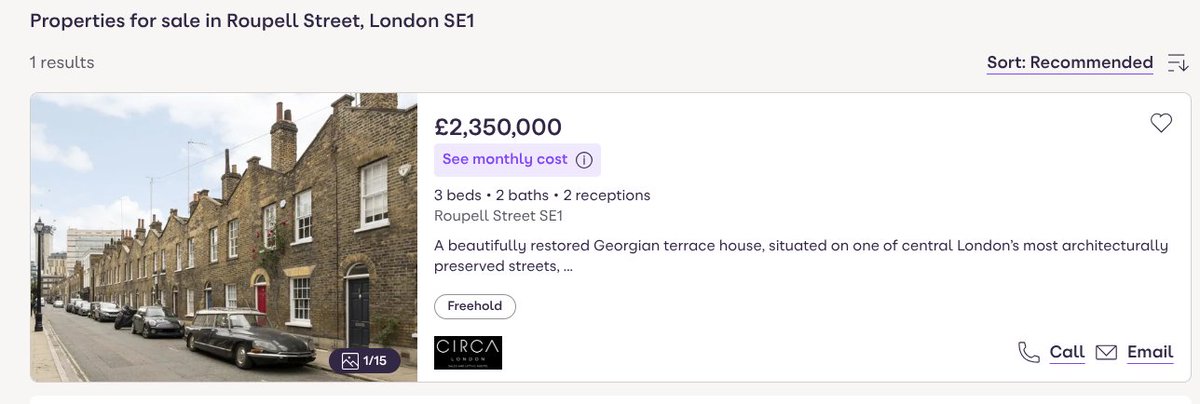Click the info icon beside monthly cost

(585, 160)
